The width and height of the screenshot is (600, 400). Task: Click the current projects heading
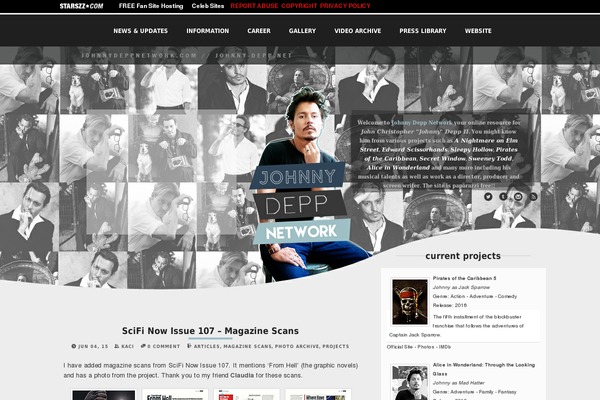point(463,256)
